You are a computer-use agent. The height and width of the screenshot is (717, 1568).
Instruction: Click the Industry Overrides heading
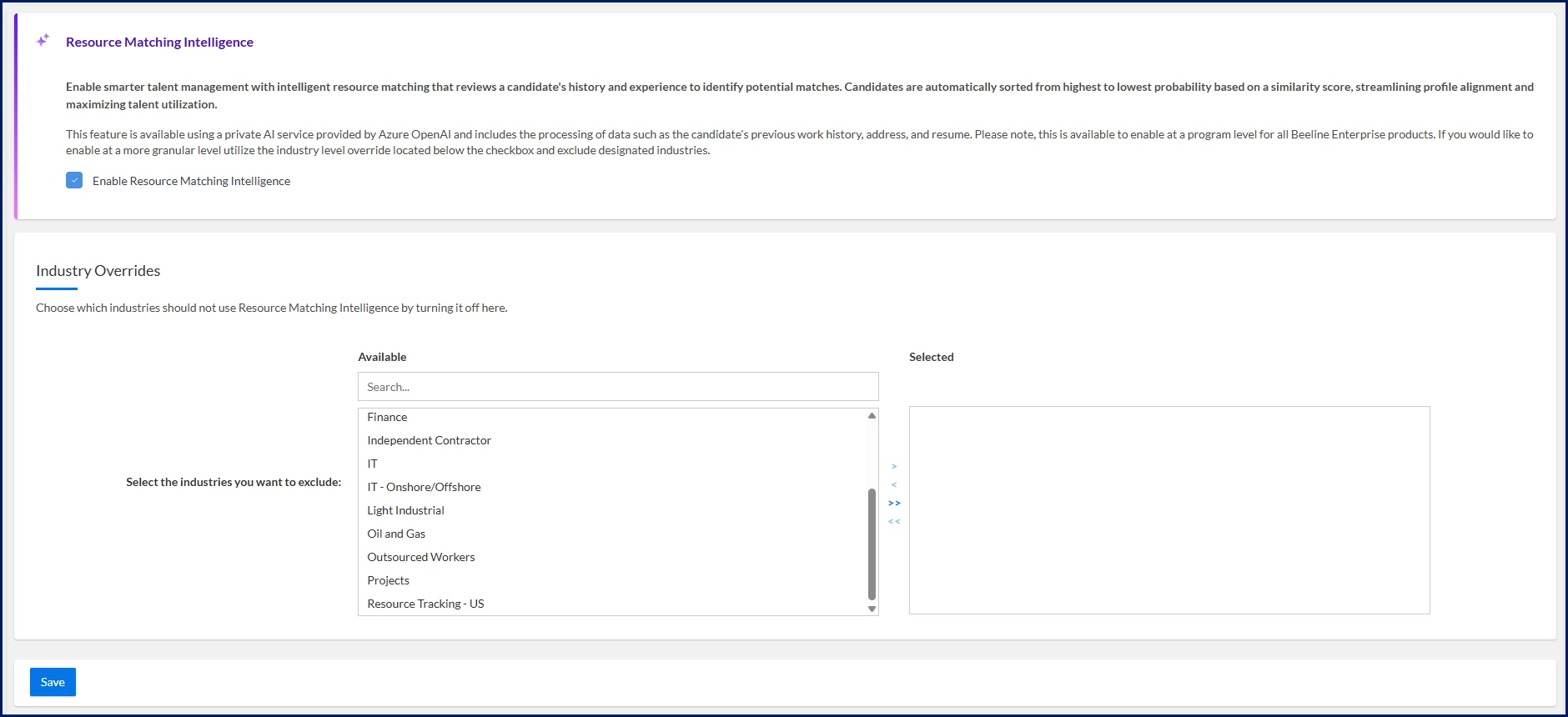pyautogui.click(x=98, y=271)
